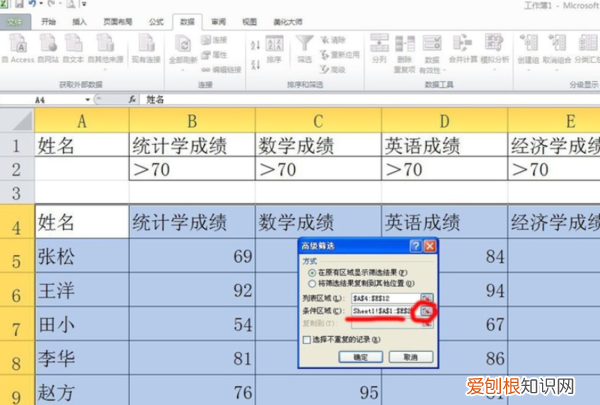
Task: Click cell A5 containing 张松
Action: click(x=82, y=256)
